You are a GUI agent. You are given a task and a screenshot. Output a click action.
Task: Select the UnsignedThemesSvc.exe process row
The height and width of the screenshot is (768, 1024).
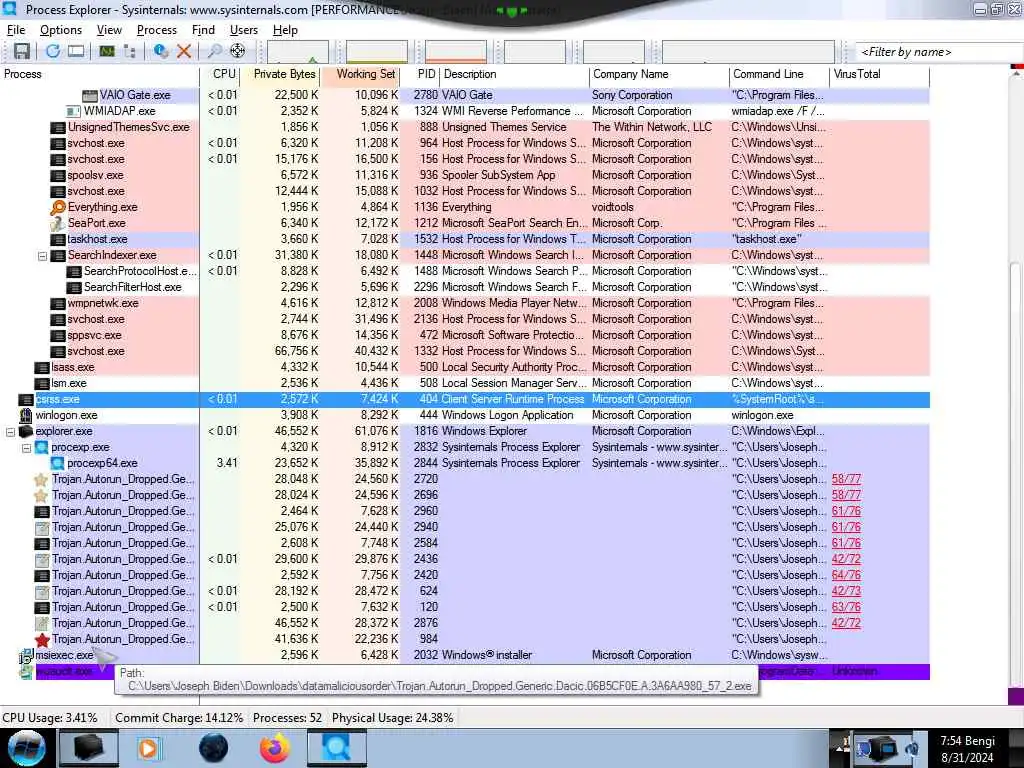tap(465, 127)
